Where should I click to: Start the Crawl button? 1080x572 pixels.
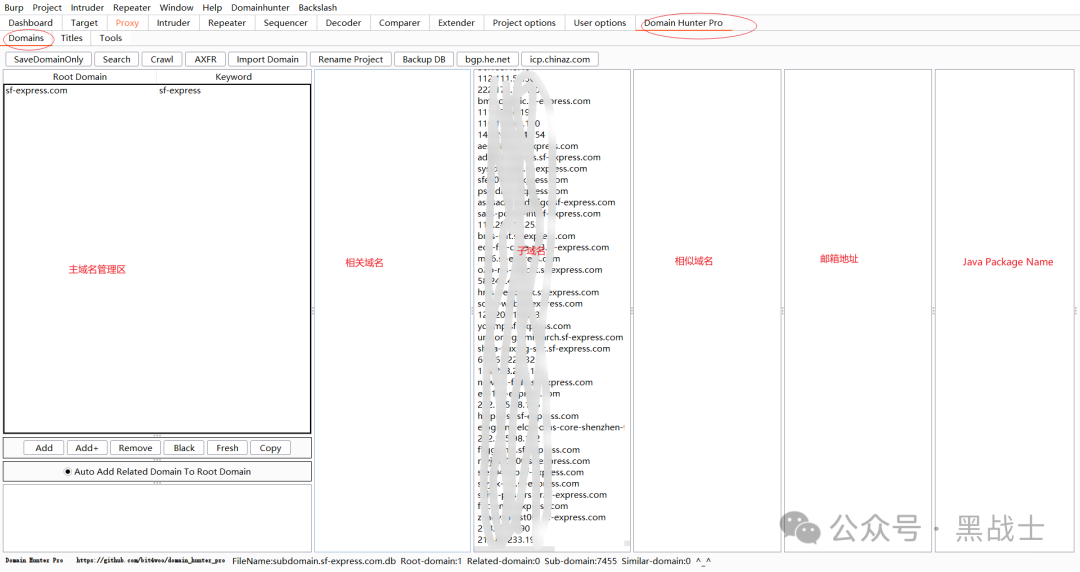[162, 59]
